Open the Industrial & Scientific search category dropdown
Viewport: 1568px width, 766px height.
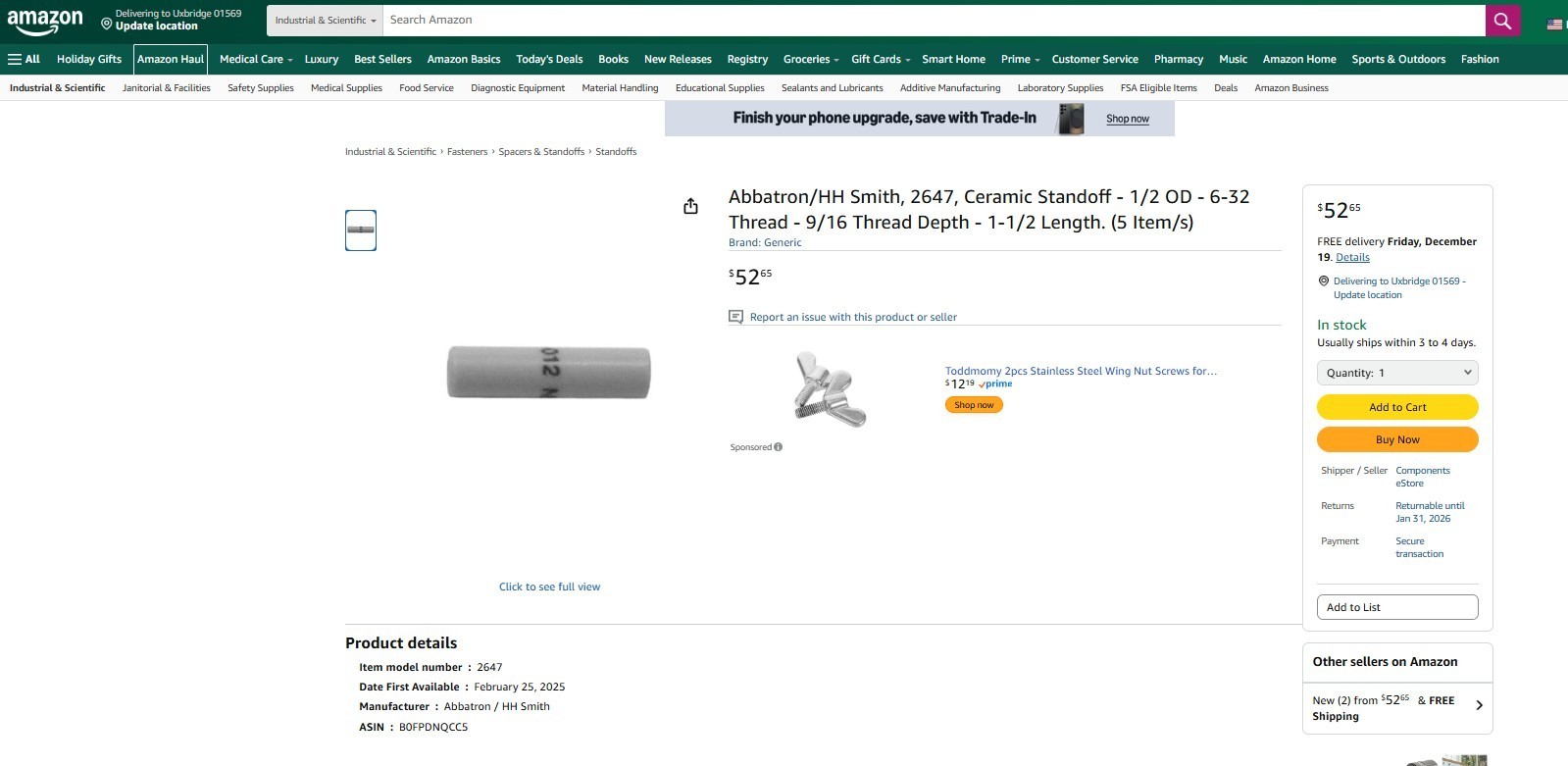(x=325, y=21)
